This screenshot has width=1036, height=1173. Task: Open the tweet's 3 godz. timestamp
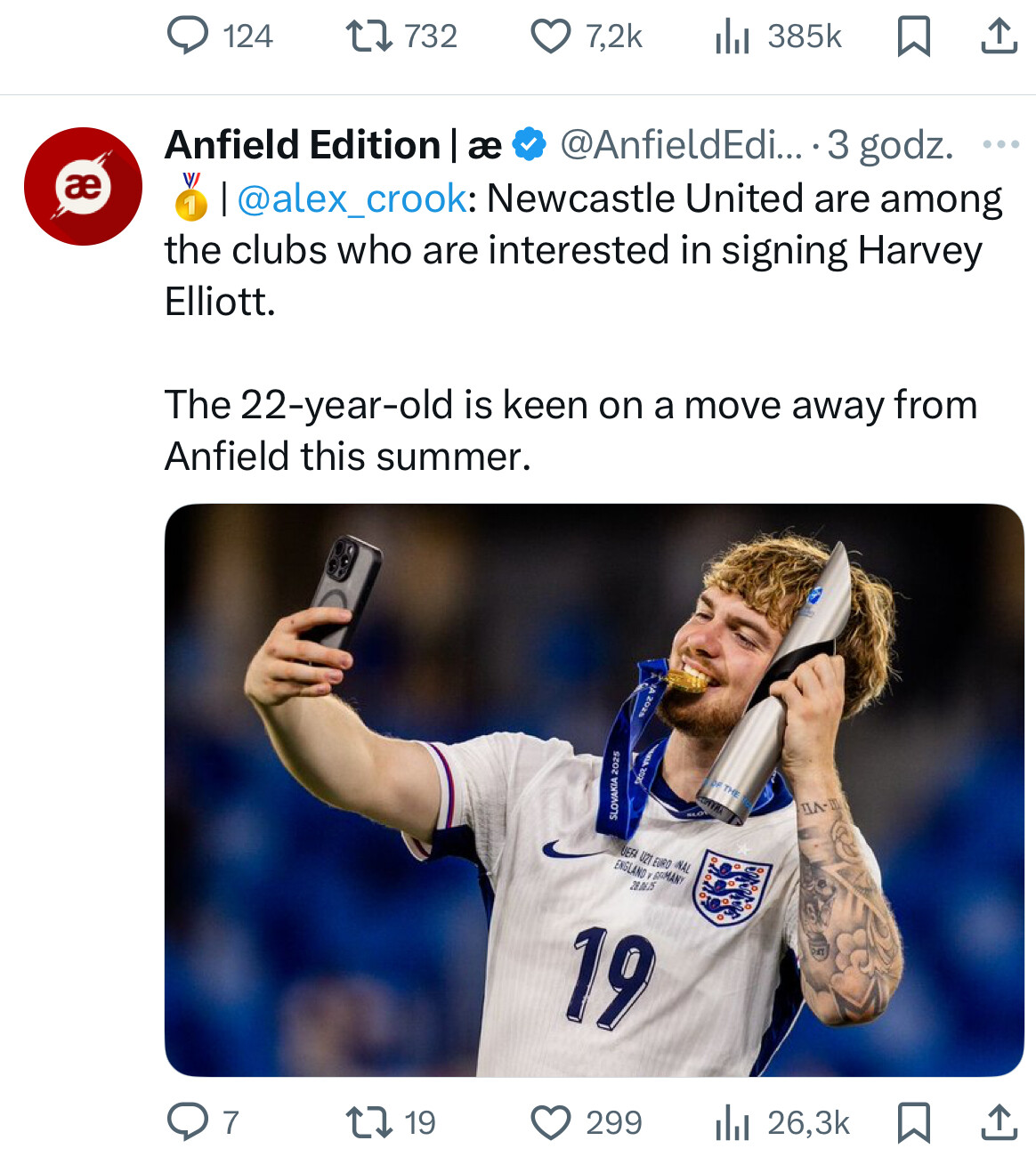(x=890, y=145)
